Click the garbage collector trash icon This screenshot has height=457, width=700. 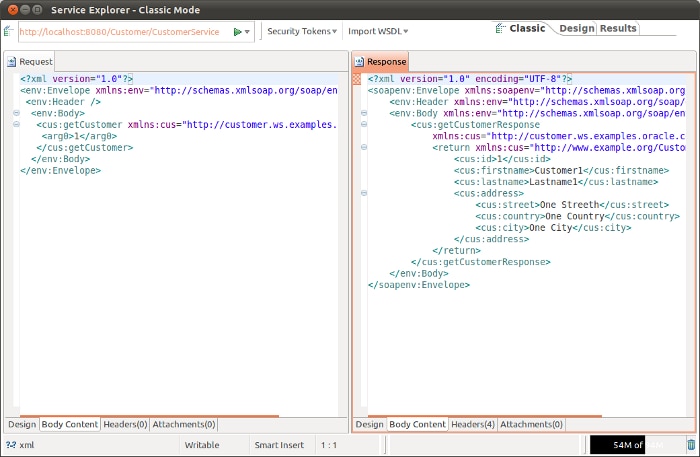coord(690,444)
